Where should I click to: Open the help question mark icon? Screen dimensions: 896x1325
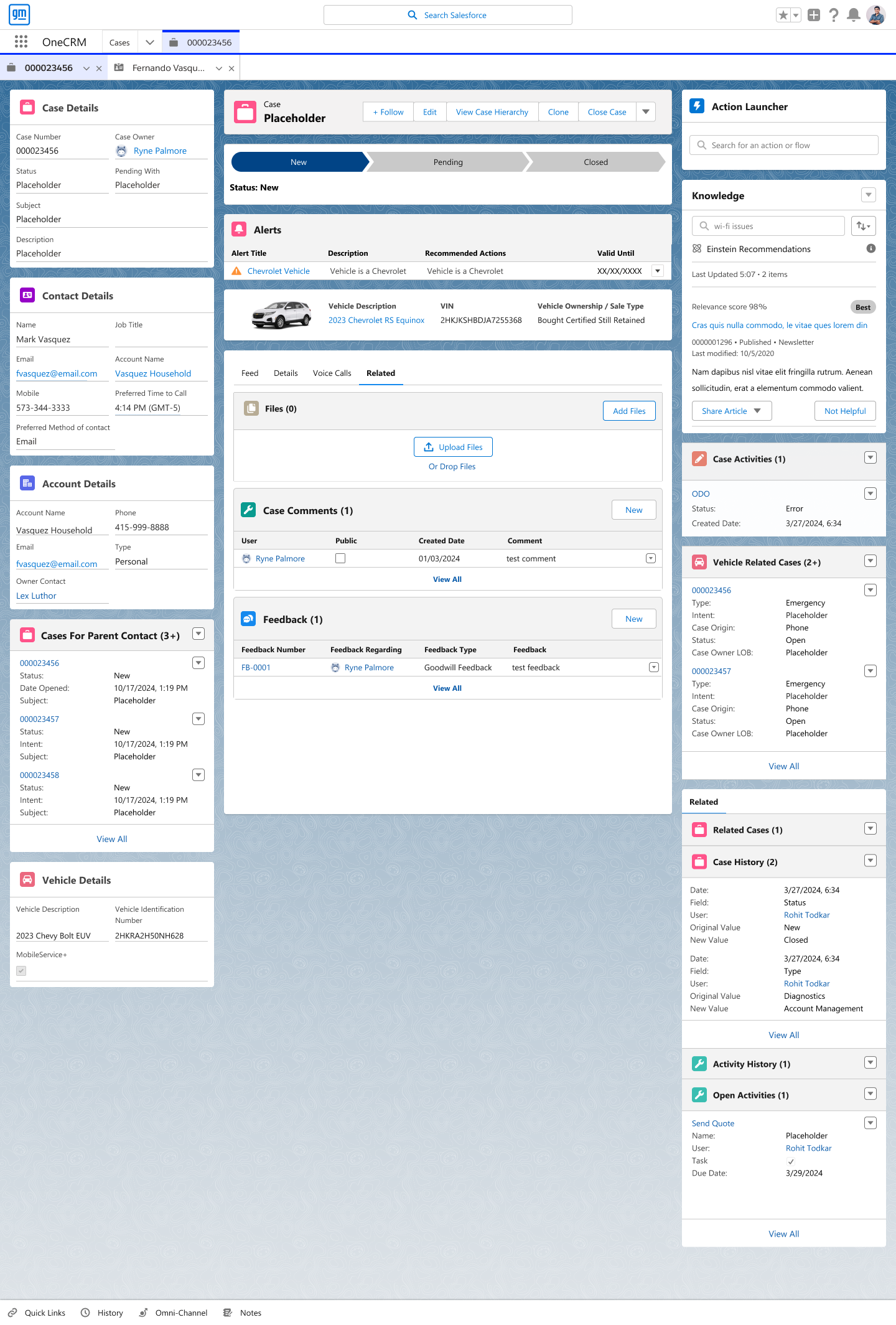tap(834, 15)
